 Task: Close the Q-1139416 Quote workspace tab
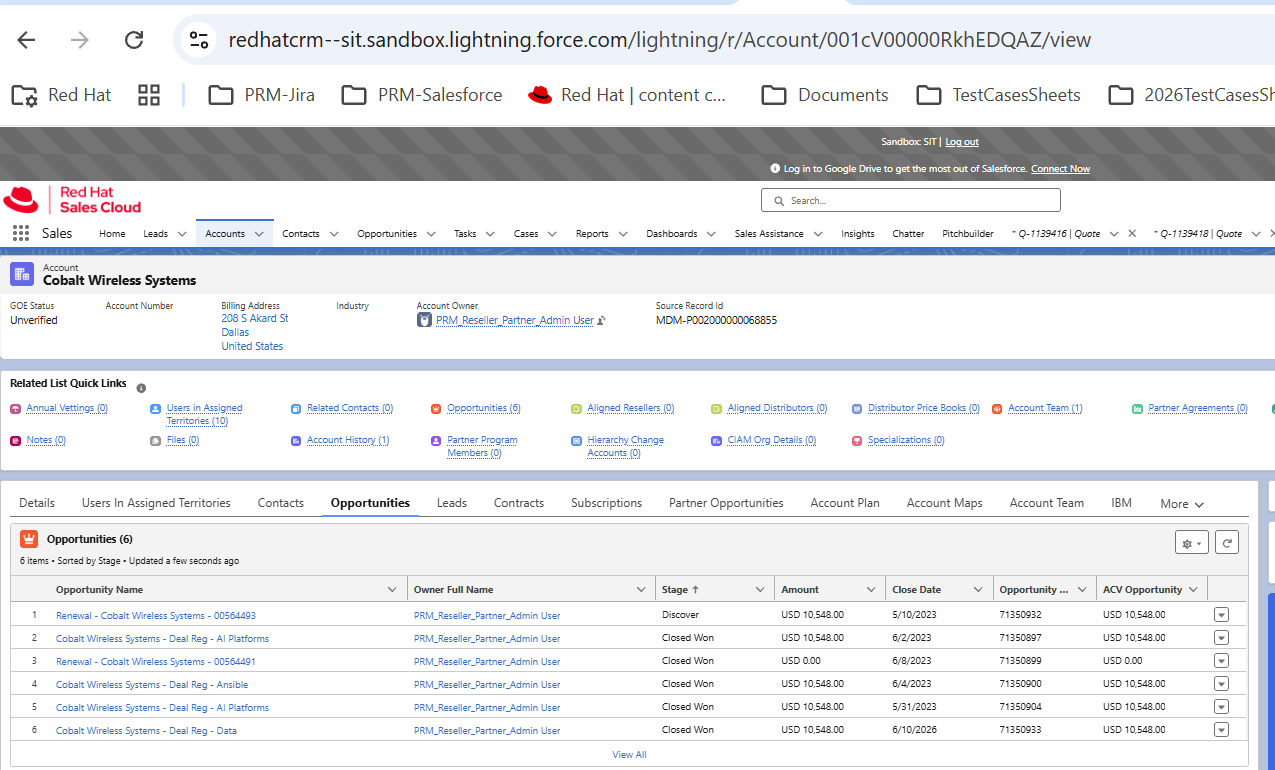click(x=1132, y=233)
